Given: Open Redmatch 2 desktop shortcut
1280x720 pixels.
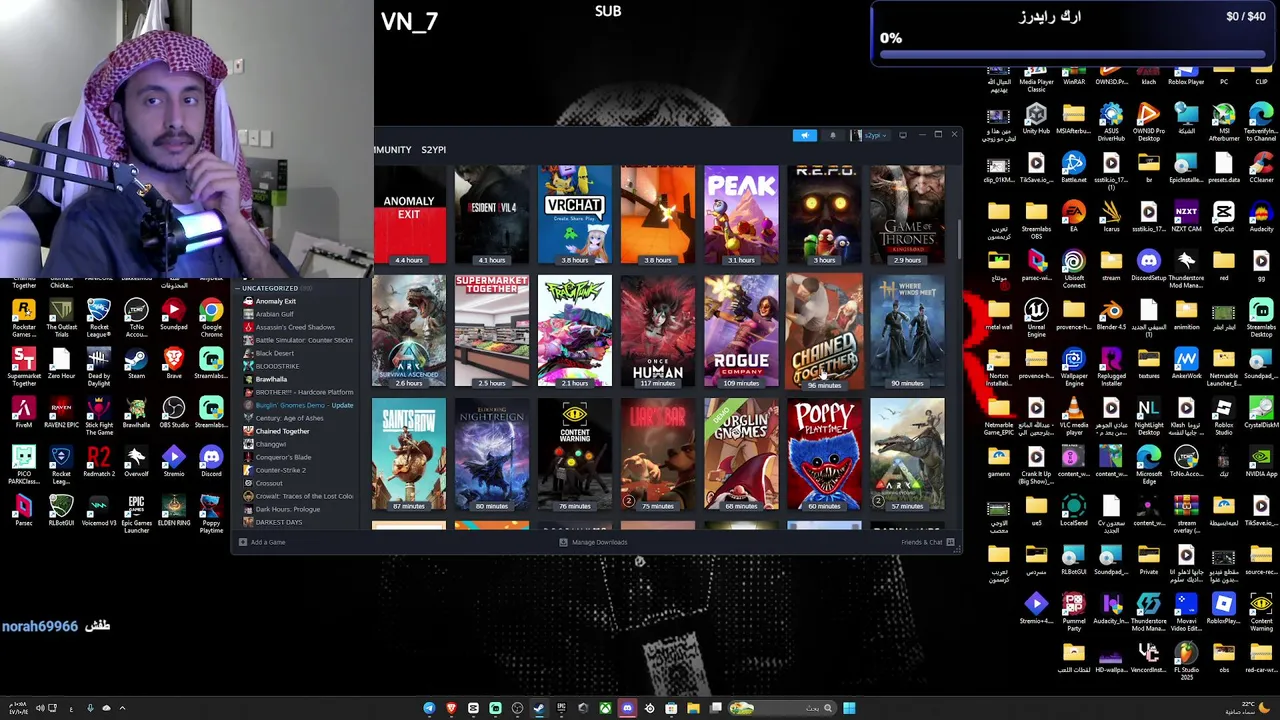Looking at the screenshot, I should [99, 462].
